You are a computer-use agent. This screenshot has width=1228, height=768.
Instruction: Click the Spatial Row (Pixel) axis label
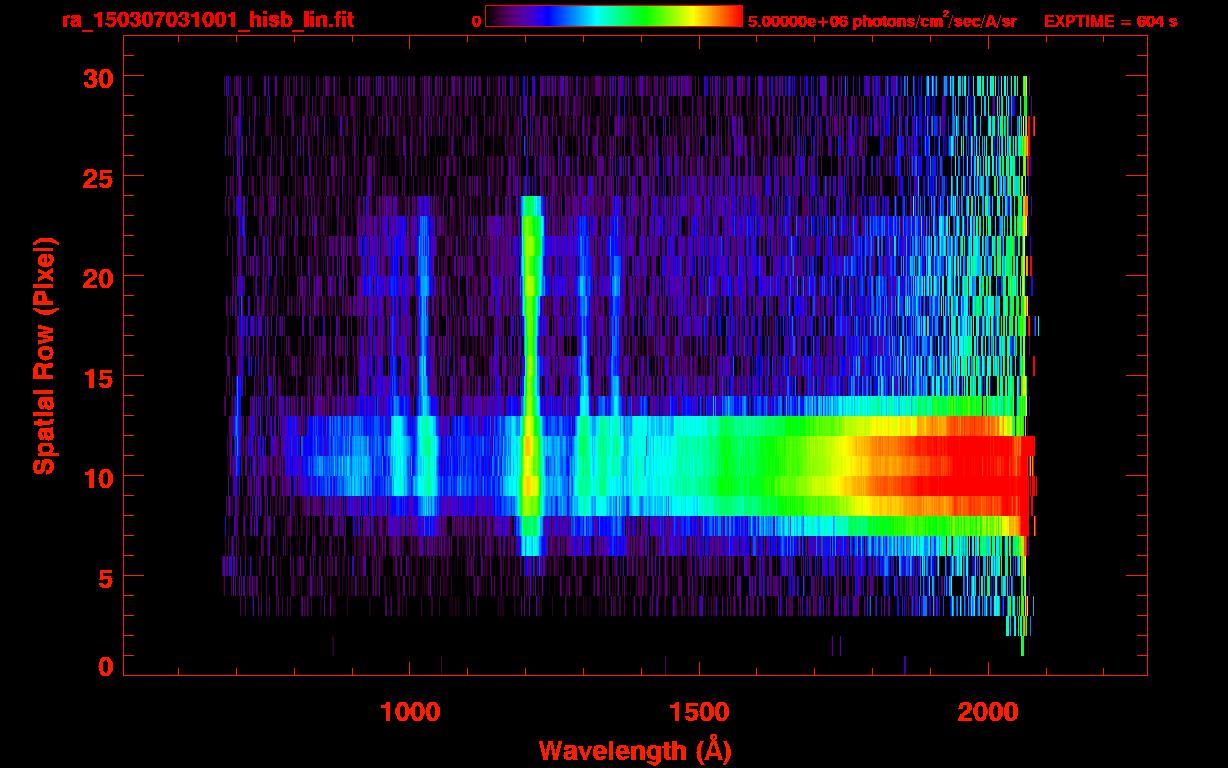[x=44, y=355]
